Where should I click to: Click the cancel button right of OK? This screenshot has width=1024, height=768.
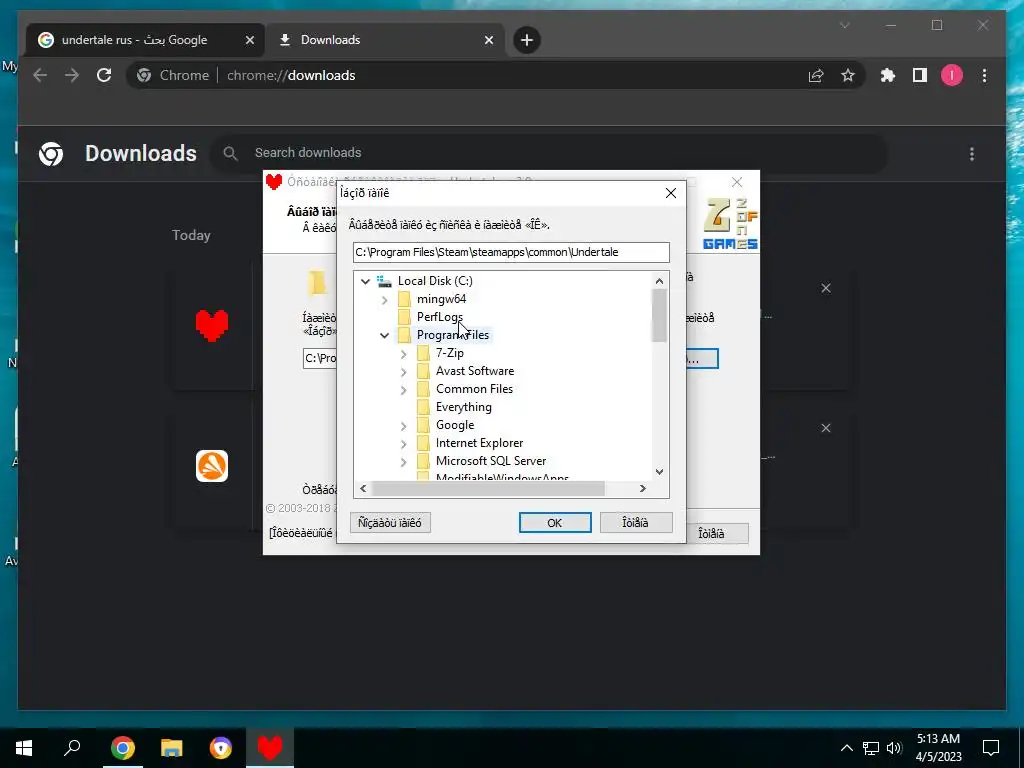pos(635,522)
